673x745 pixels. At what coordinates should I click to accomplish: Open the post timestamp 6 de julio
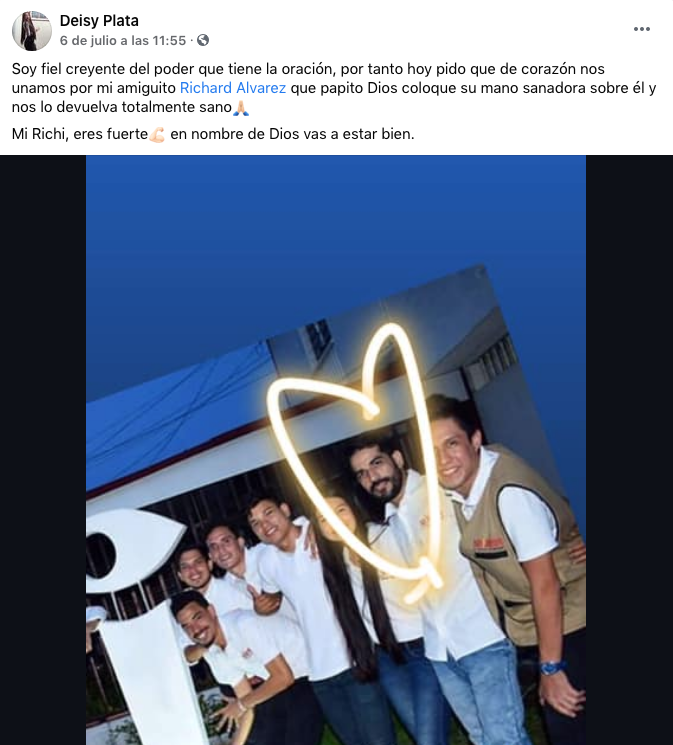click(123, 40)
